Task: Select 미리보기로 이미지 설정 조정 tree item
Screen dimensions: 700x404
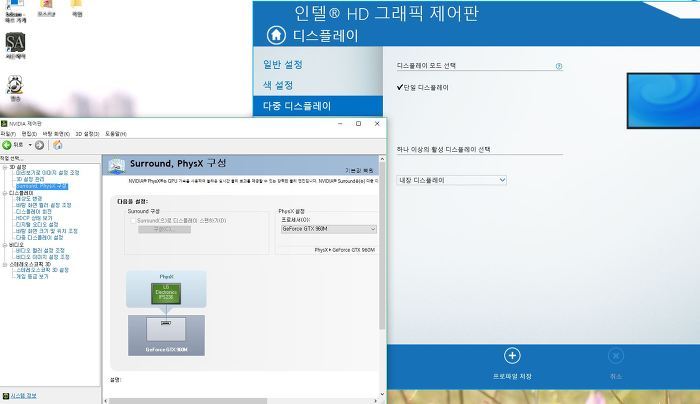Action: (x=47, y=173)
